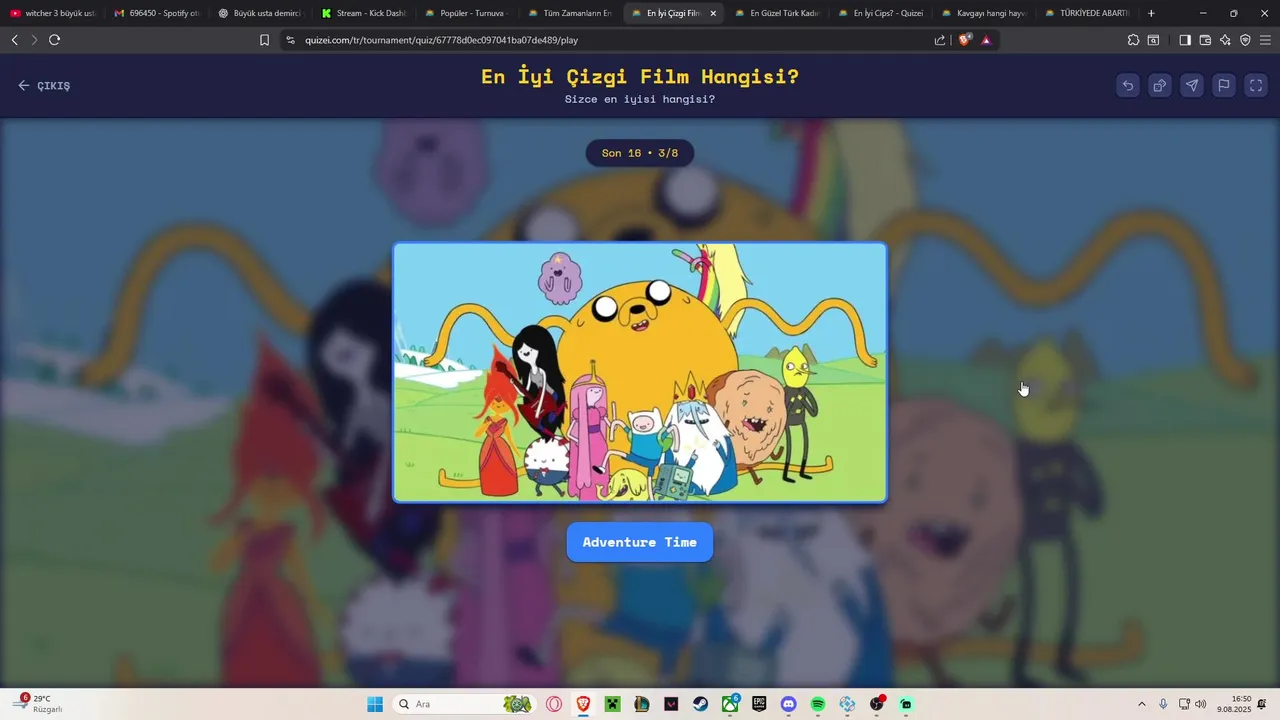Click the undo arrow button in quiz header

(x=1128, y=85)
